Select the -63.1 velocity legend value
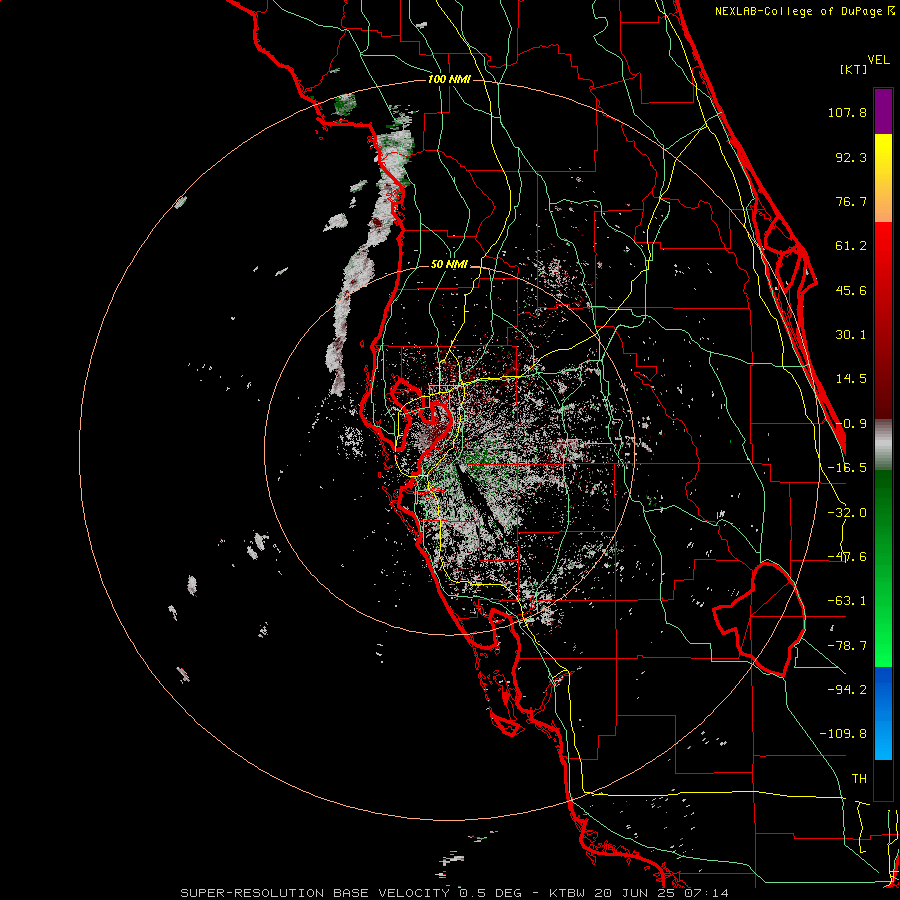Screen dimensions: 900x900 coord(847,601)
